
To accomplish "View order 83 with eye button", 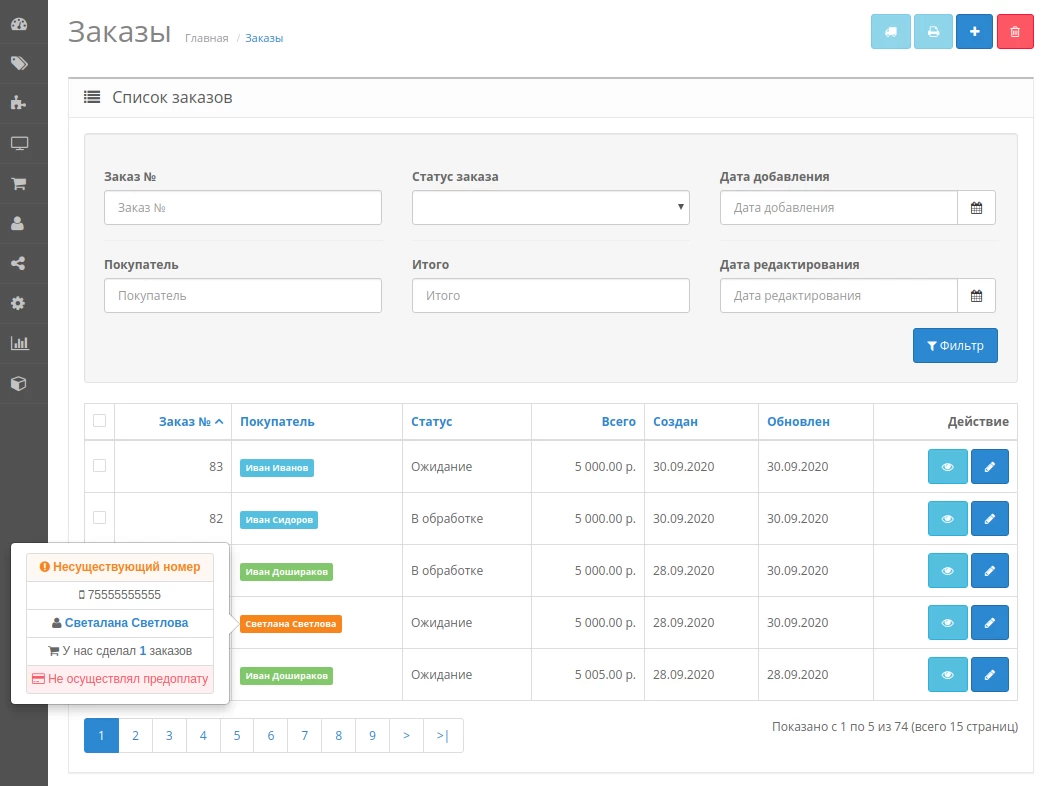I will tap(947, 467).
